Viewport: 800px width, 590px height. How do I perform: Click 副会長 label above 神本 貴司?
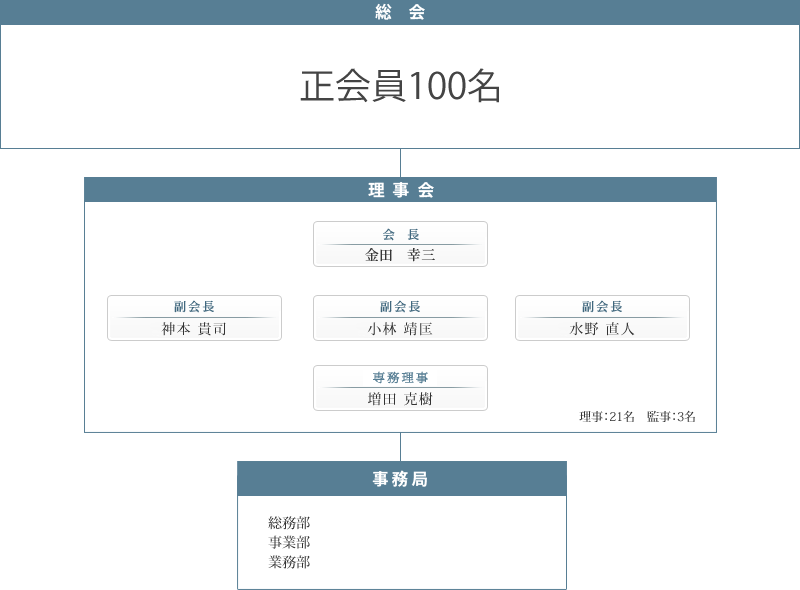(x=194, y=307)
